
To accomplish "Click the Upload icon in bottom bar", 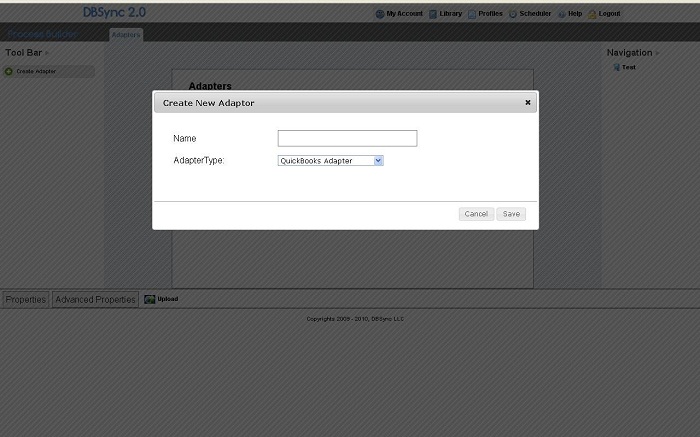I will (149, 299).
